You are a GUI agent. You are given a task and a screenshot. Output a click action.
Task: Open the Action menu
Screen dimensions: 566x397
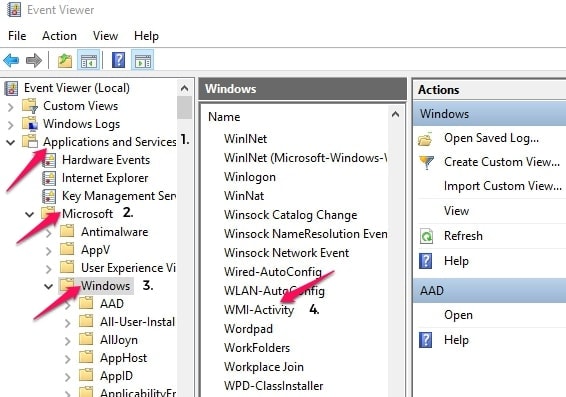point(59,36)
